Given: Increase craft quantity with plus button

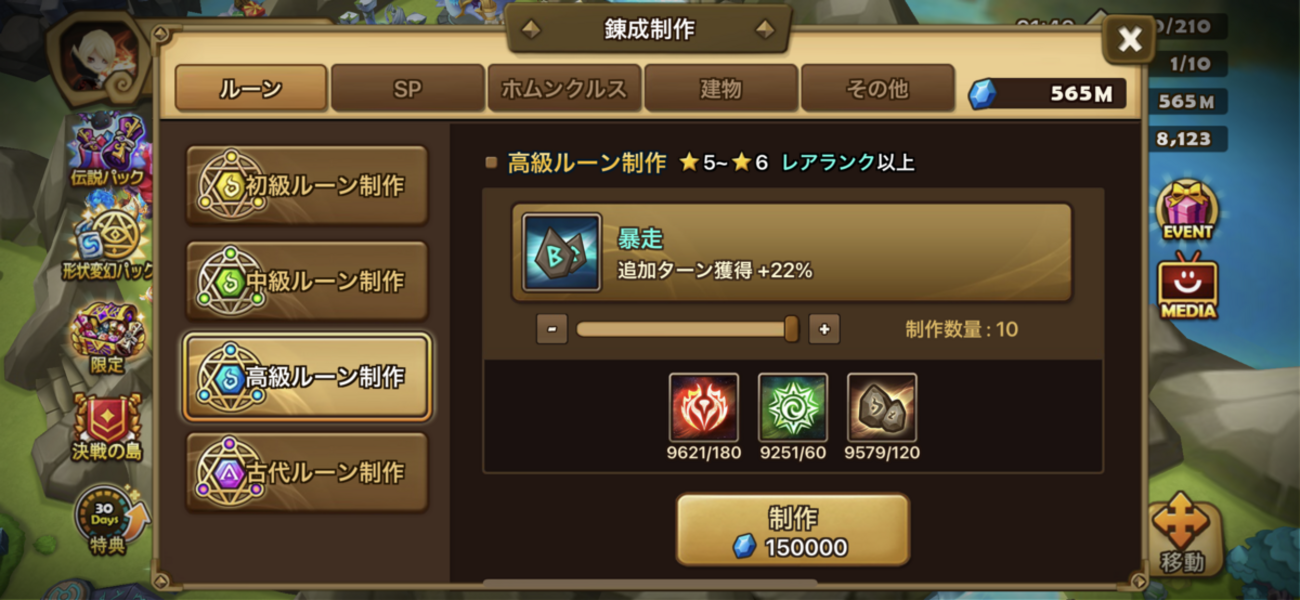Looking at the screenshot, I should point(824,329).
